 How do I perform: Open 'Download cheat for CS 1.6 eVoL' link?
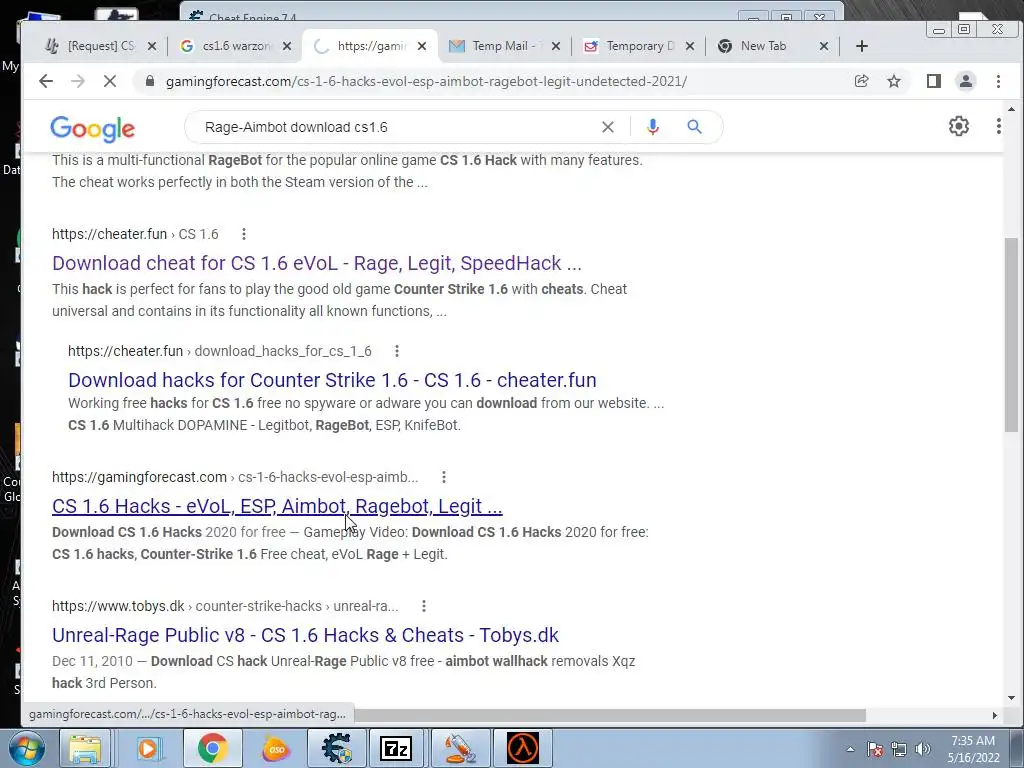point(317,263)
